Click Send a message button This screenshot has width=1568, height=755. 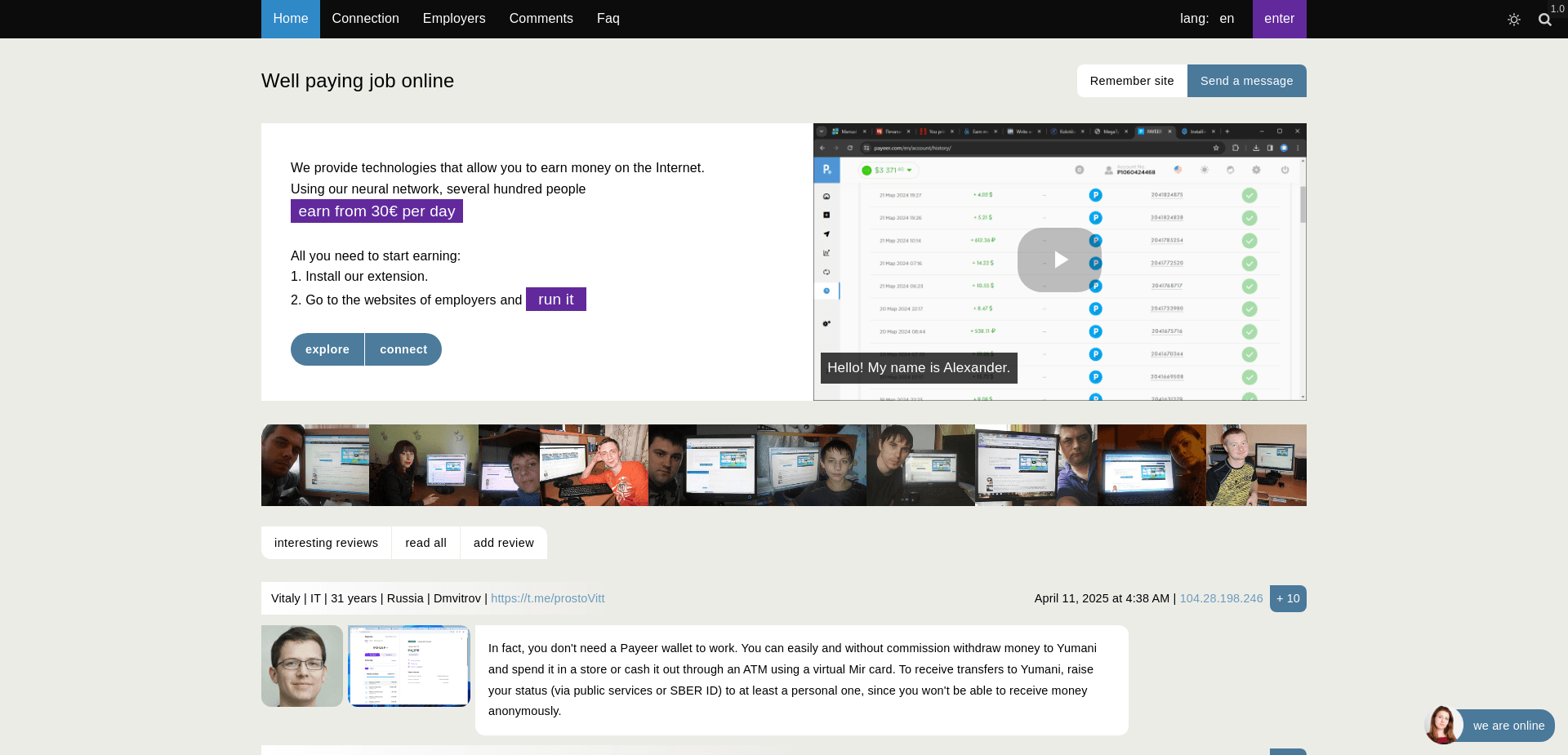[x=1246, y=81]
